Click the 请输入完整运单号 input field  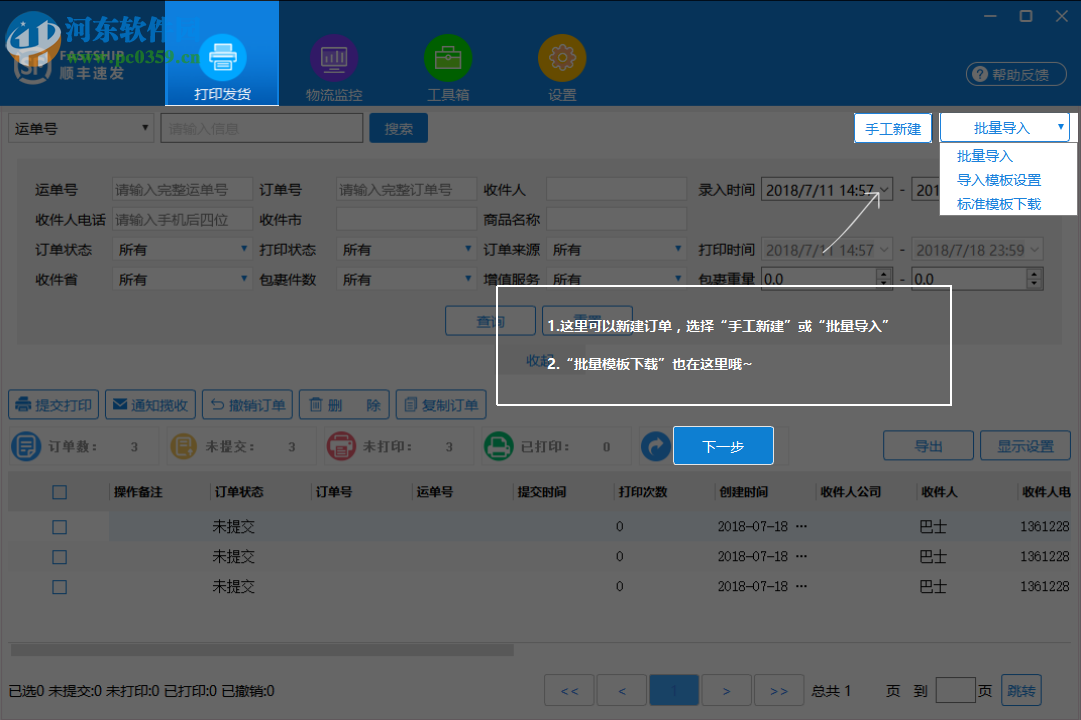pos(182,188)
